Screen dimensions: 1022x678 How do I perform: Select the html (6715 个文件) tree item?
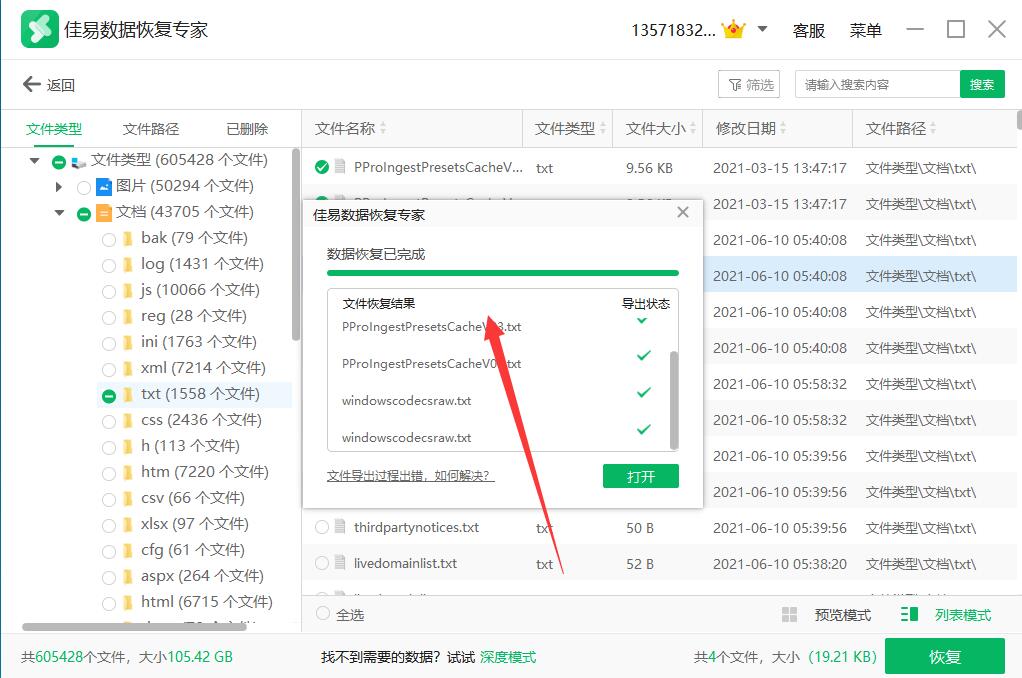(x=207, y=602)
